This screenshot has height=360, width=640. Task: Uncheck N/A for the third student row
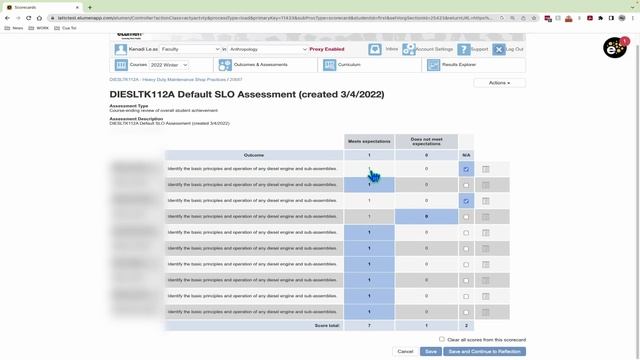[x=466, y=201]
